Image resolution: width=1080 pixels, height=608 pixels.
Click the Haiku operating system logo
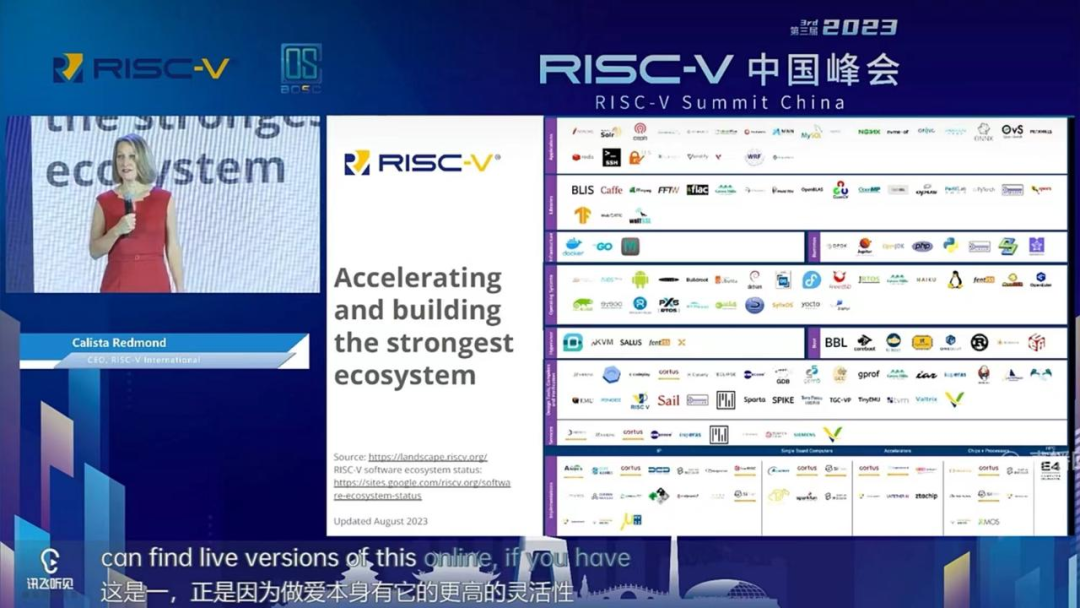(x=926, y=280)
